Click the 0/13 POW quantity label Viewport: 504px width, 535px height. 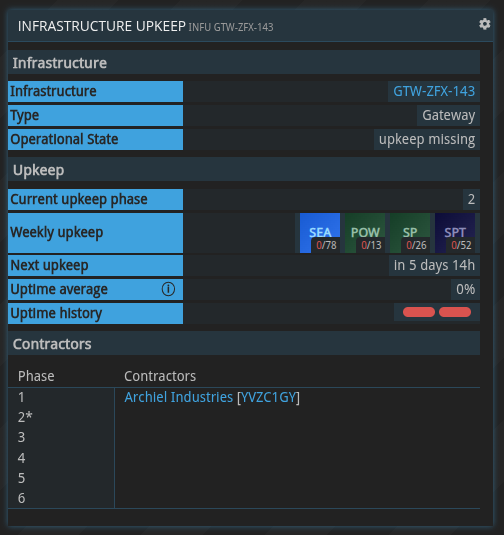click(371, 245)
